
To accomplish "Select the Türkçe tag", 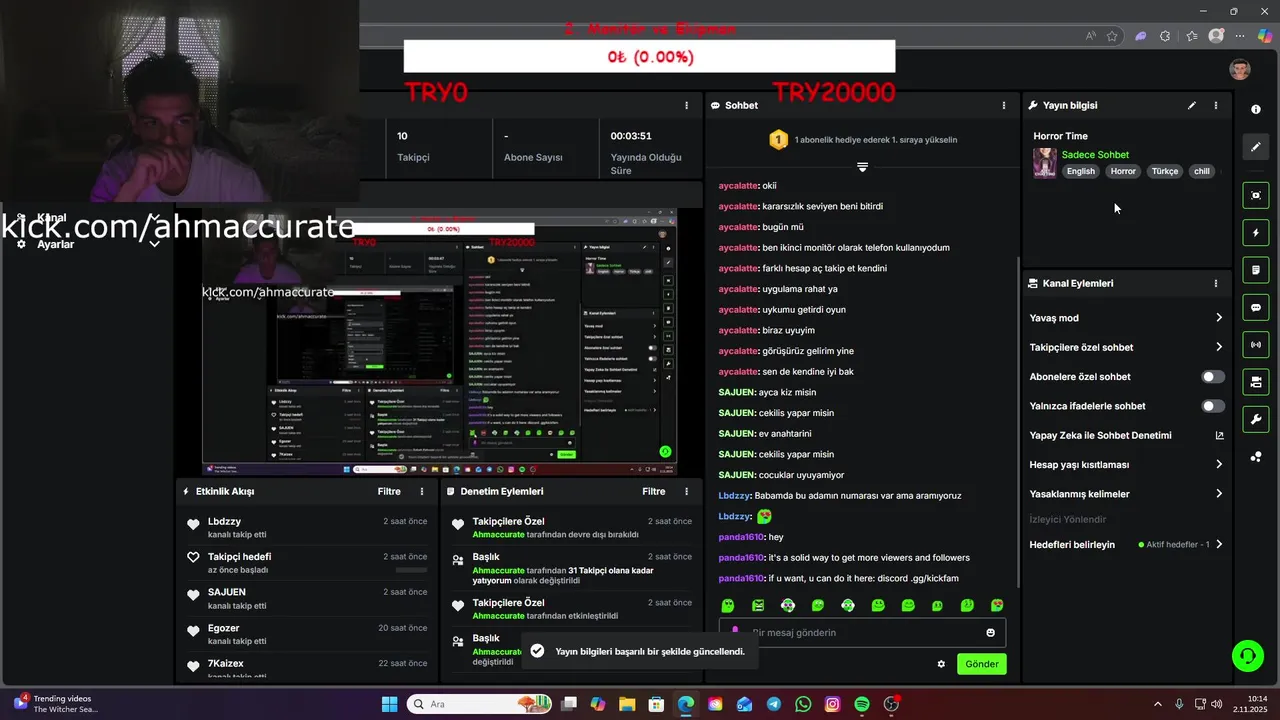I will (1165, 171).
